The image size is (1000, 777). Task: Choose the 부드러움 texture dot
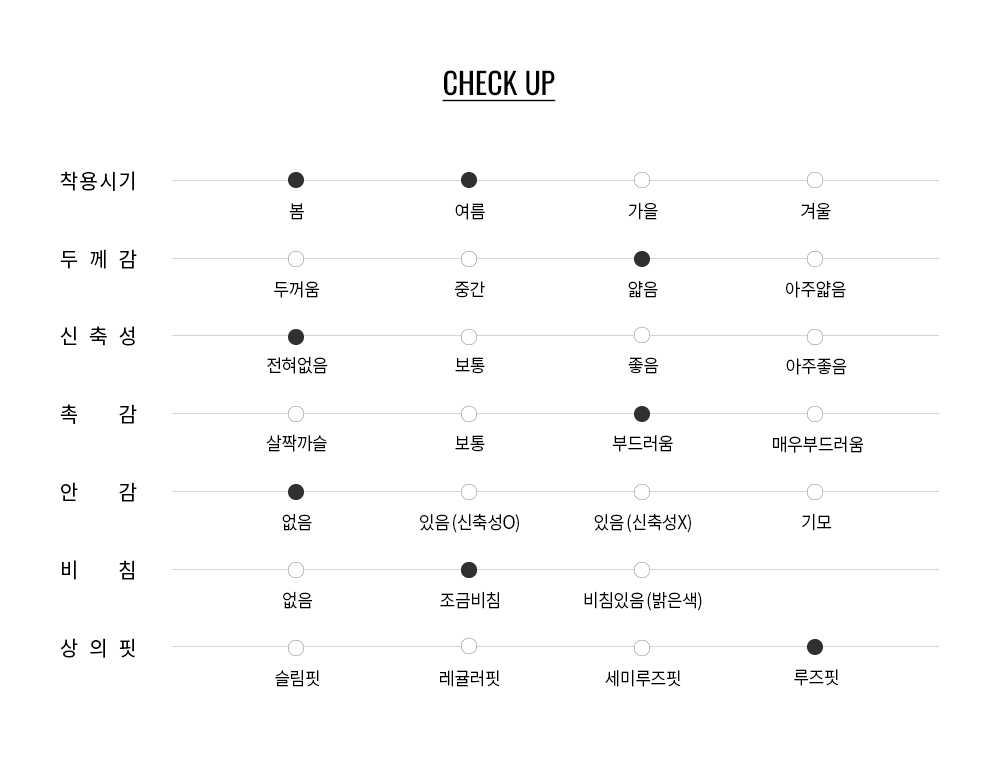coord(642,414)
